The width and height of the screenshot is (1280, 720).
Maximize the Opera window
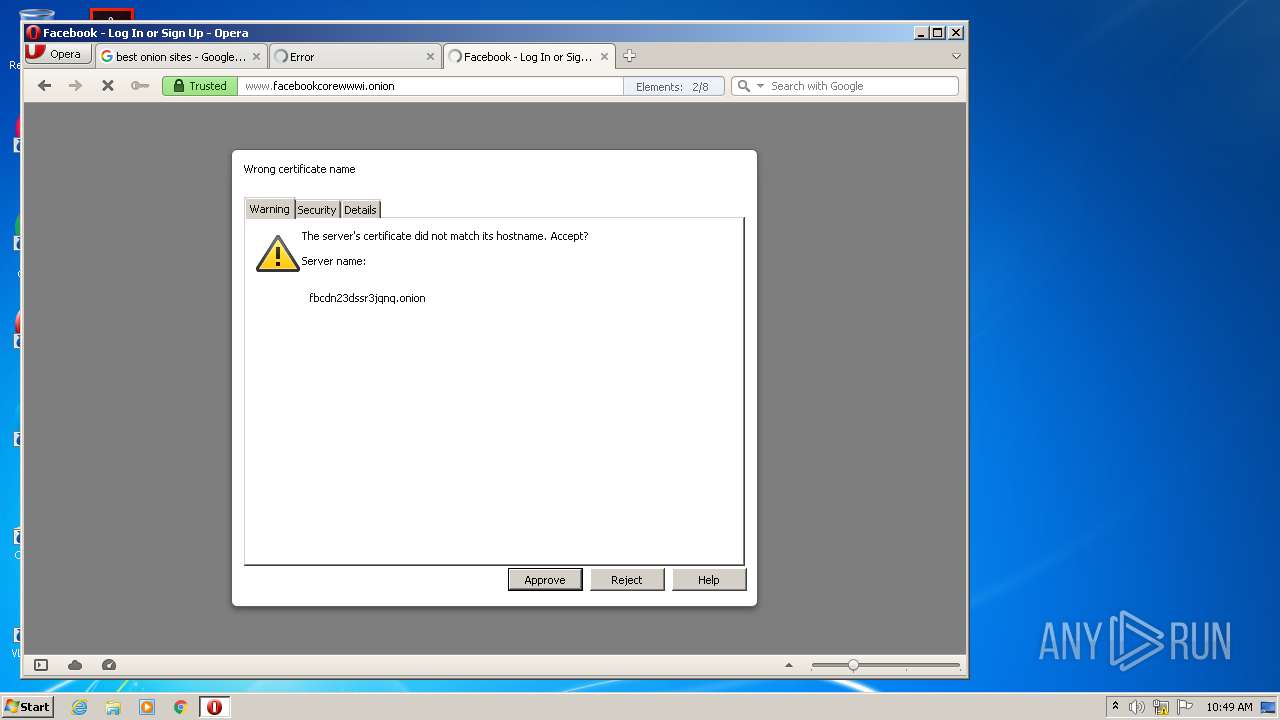938,33
